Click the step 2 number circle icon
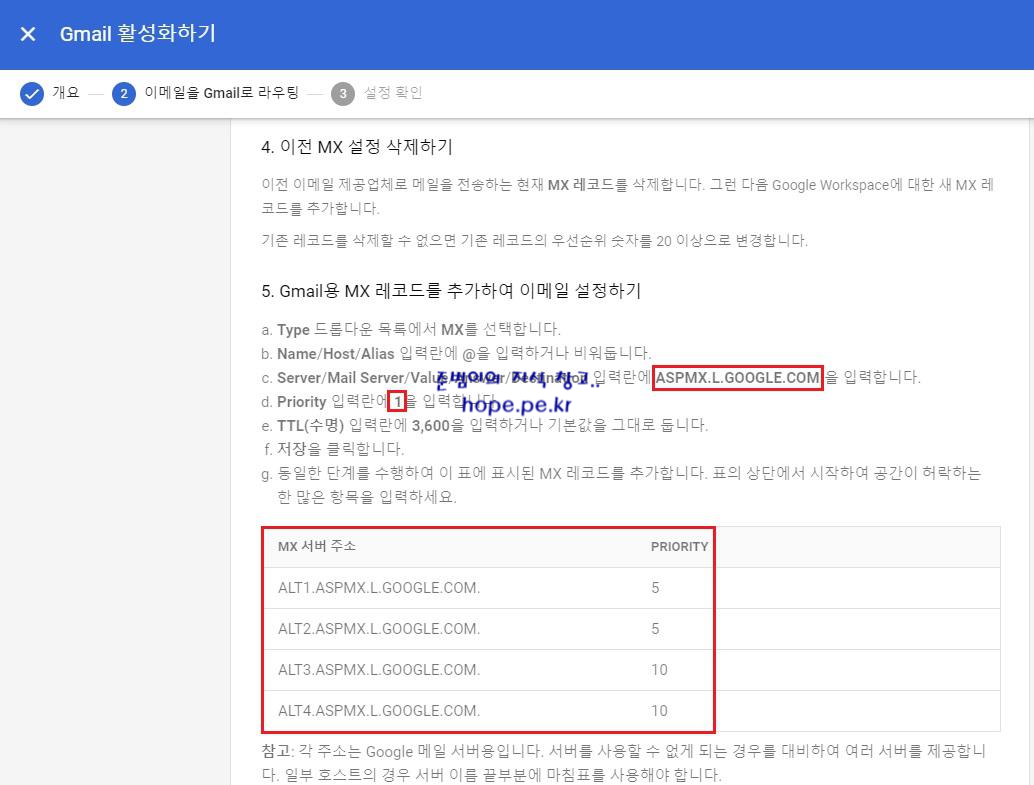The width and height of the screenshot is (1034, 785). click(x=123, y=94)
